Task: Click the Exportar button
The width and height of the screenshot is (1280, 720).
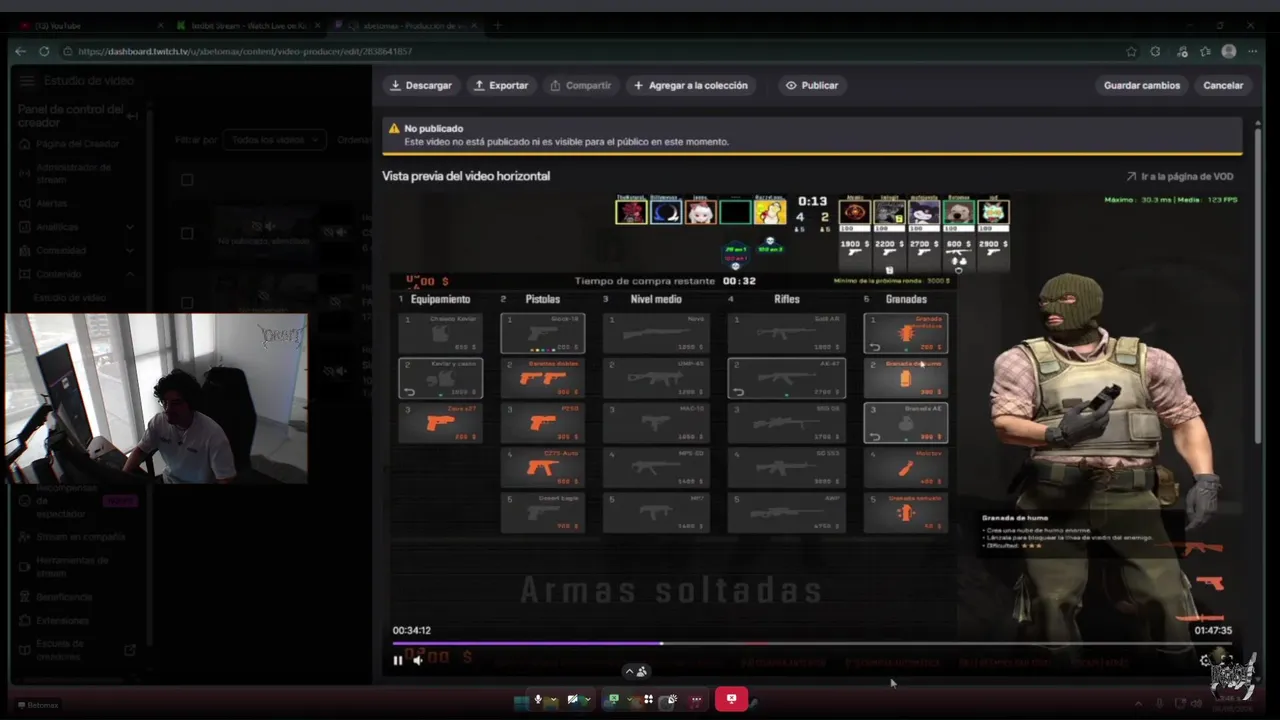Action: [501, 85]
